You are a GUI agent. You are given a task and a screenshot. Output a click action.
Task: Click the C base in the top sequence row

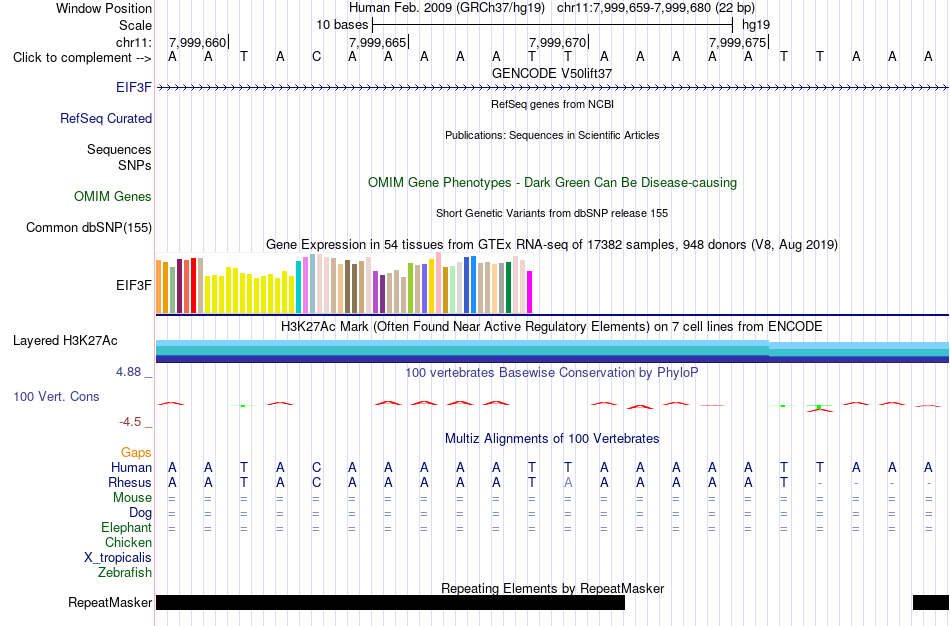(x=316, y=57)
